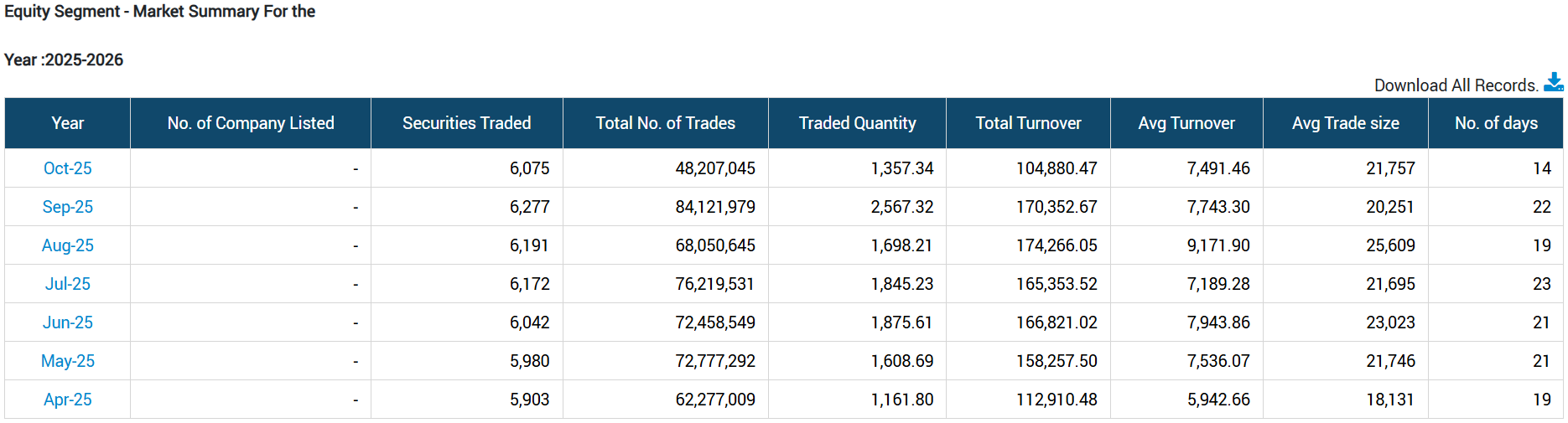Click the download icon beside Download All Records
This screenshot has width=1568, height=423.
click(1553, 82)
